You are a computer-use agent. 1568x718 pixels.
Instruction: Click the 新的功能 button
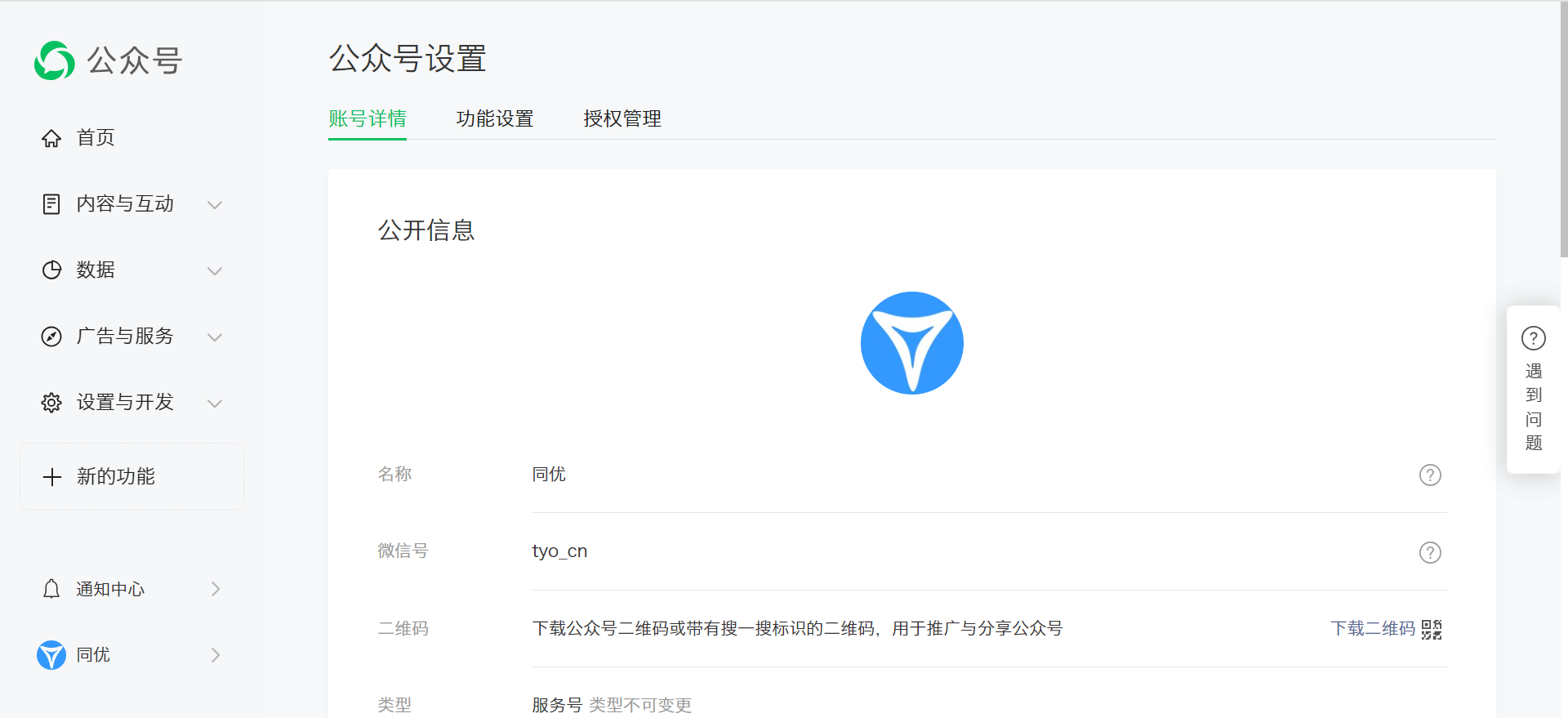(131, 477)
